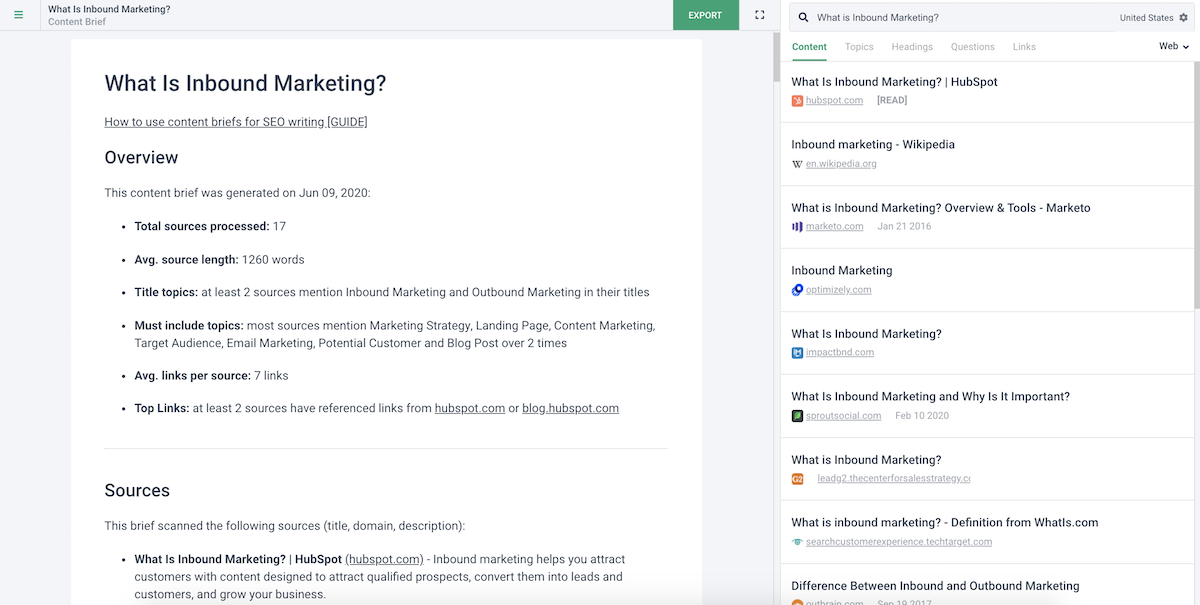
Task: Click the Sprout Social favicon icon
Action: [x=797, y=416]
